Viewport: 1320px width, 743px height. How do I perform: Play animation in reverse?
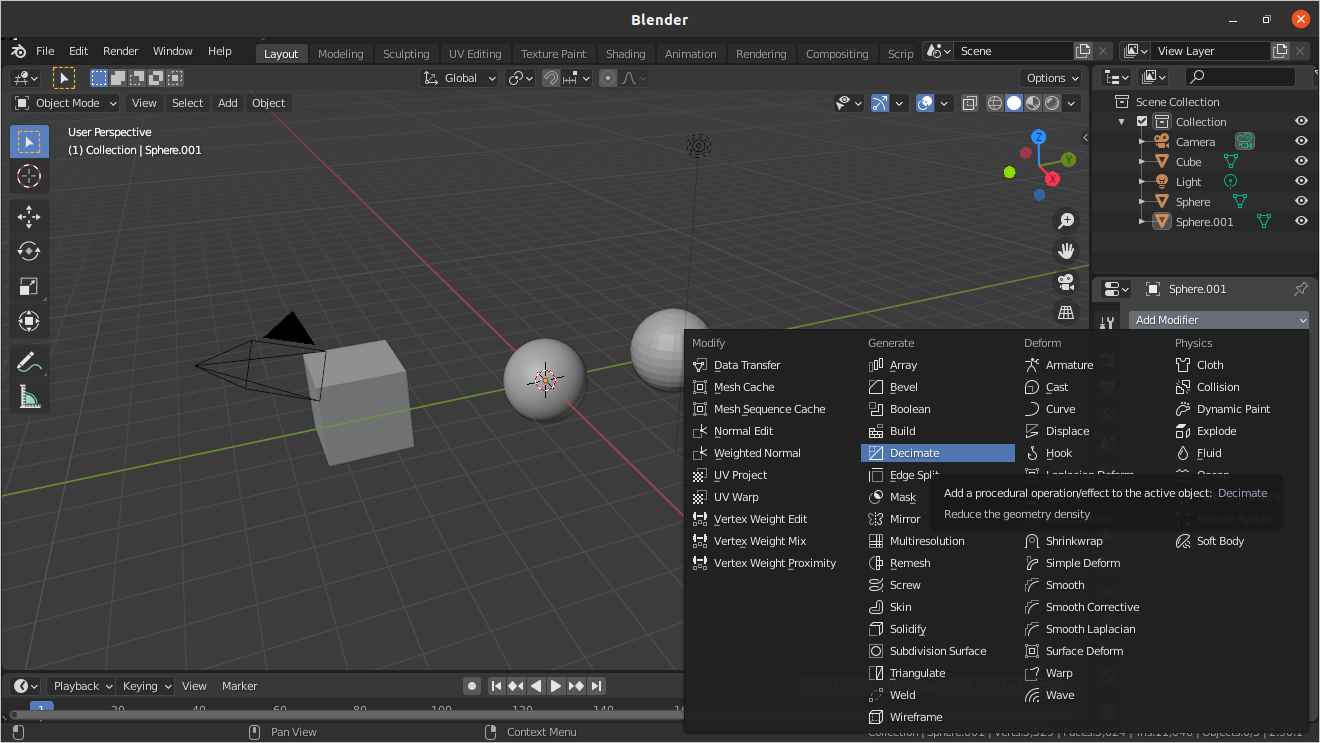536,686
